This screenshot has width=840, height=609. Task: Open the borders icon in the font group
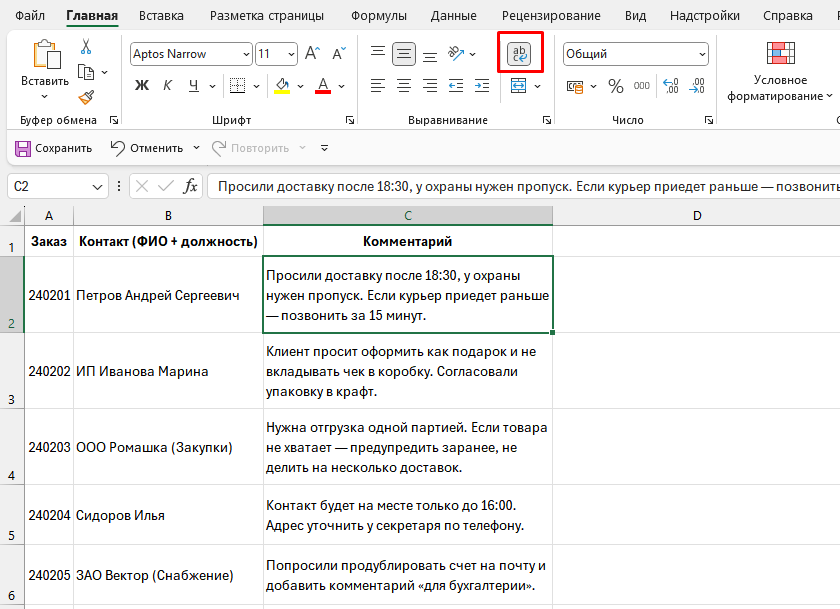point(237,85)
